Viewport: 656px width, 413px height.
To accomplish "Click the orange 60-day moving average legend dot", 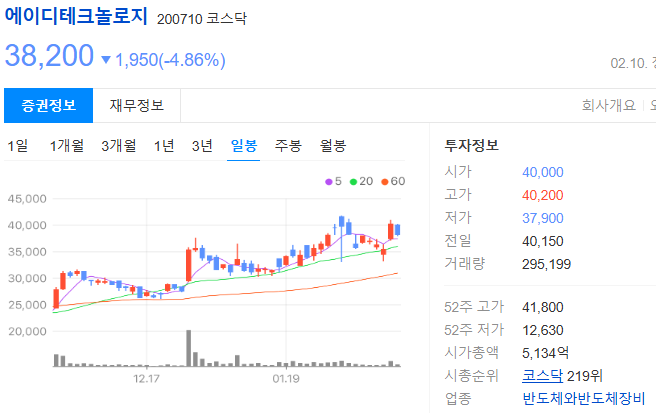I will click(384, 182).
